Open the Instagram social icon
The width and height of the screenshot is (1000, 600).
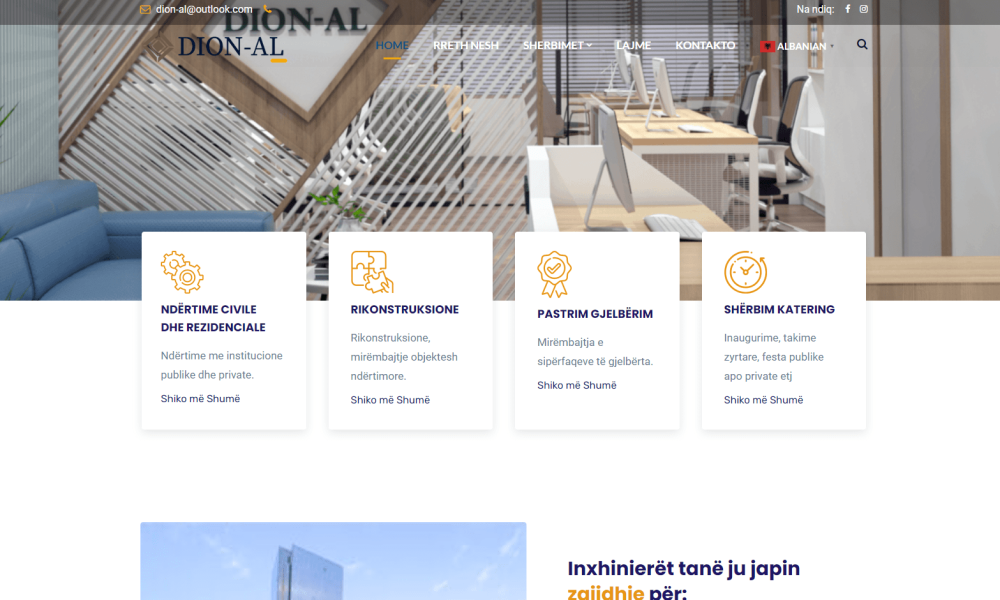click(x=864, y=9)
